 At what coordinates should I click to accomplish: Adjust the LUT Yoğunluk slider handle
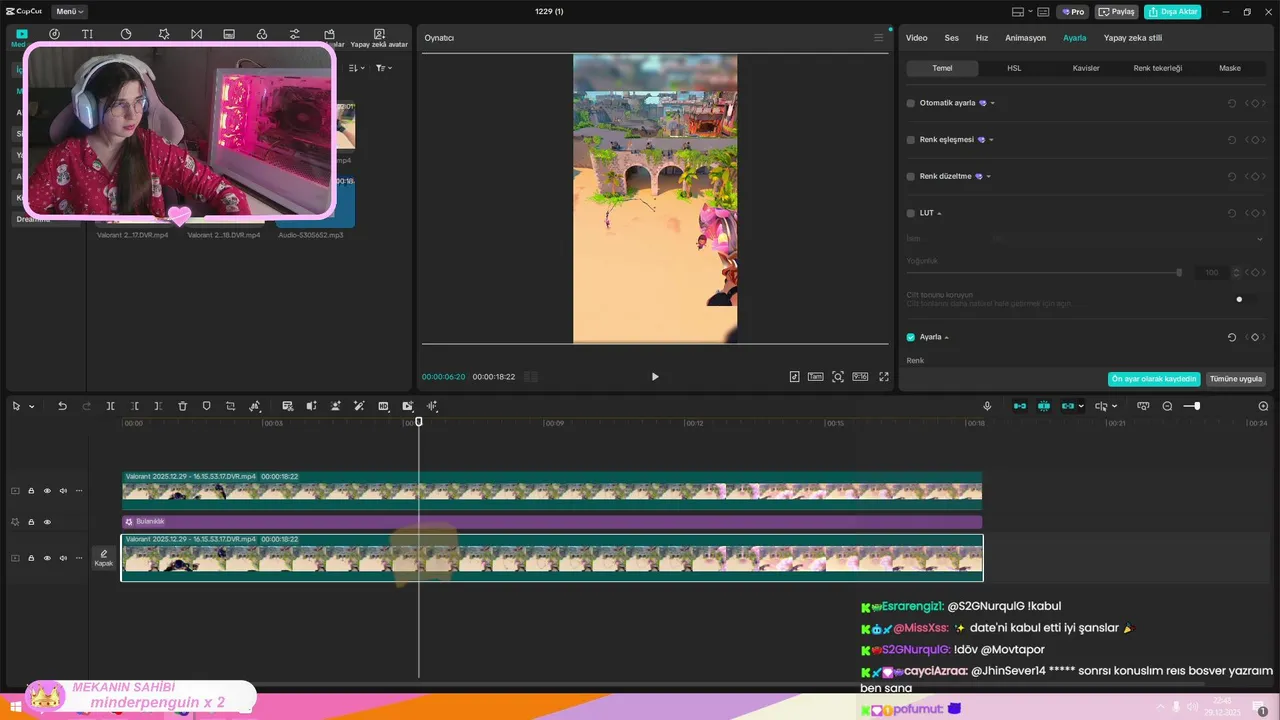click(1179, 272)
